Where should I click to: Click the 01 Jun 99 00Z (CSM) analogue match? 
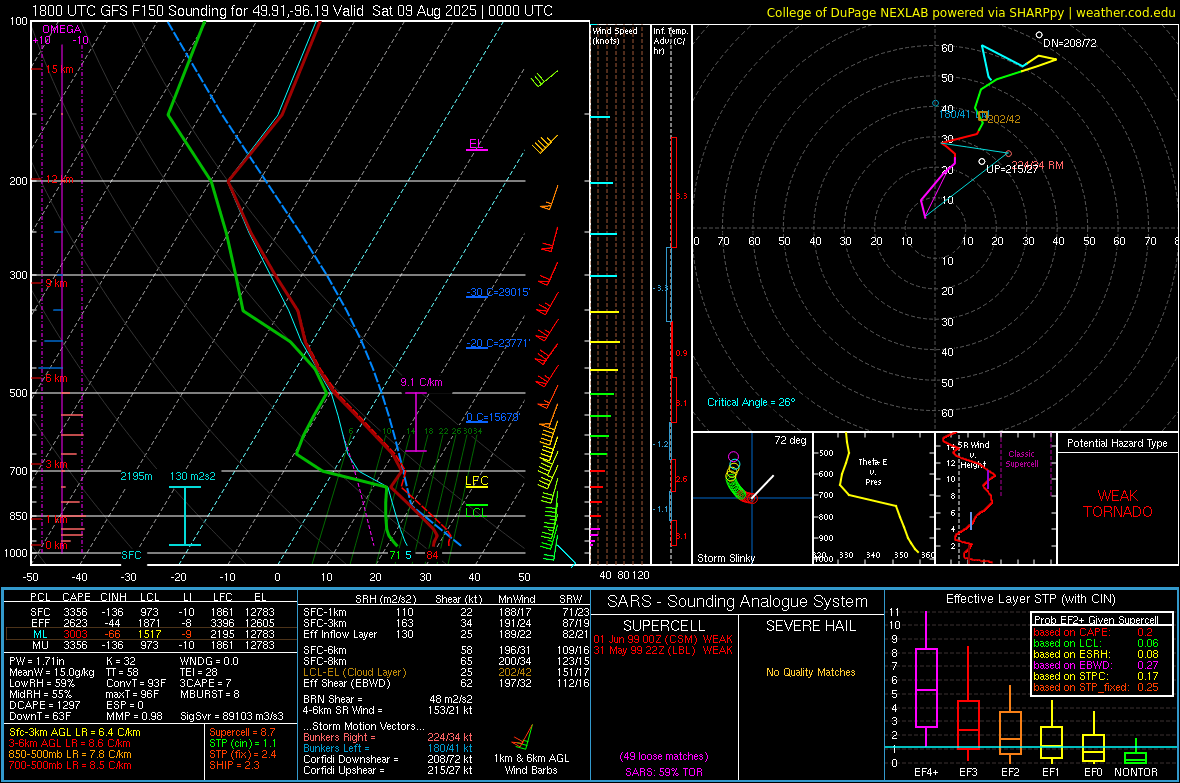tap(663, 639)
